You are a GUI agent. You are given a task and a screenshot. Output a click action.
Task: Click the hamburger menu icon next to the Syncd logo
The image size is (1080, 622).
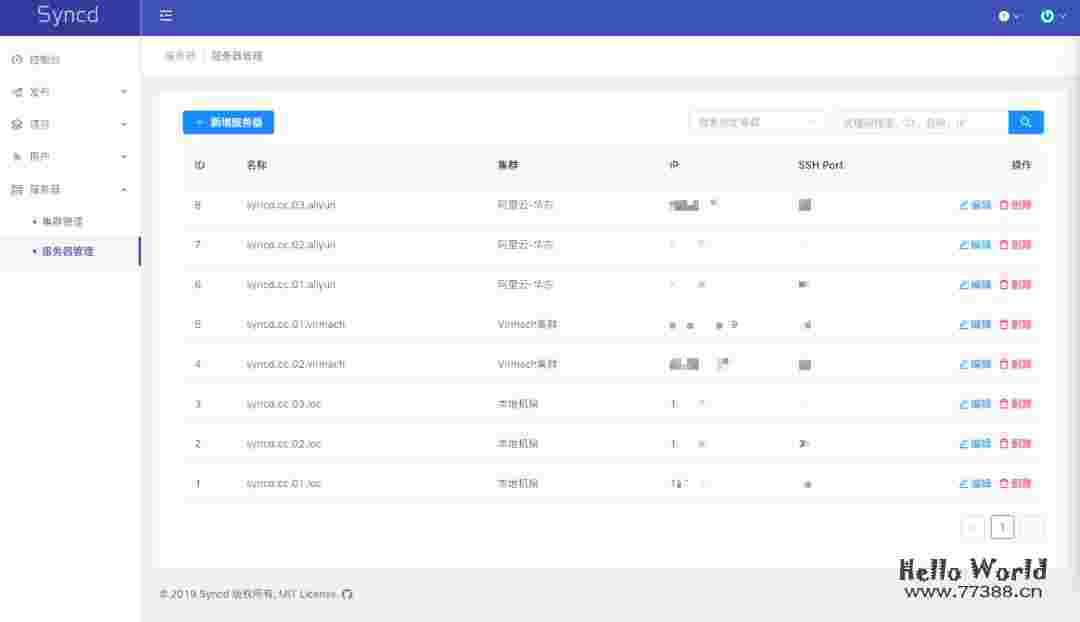click(166, 16)
